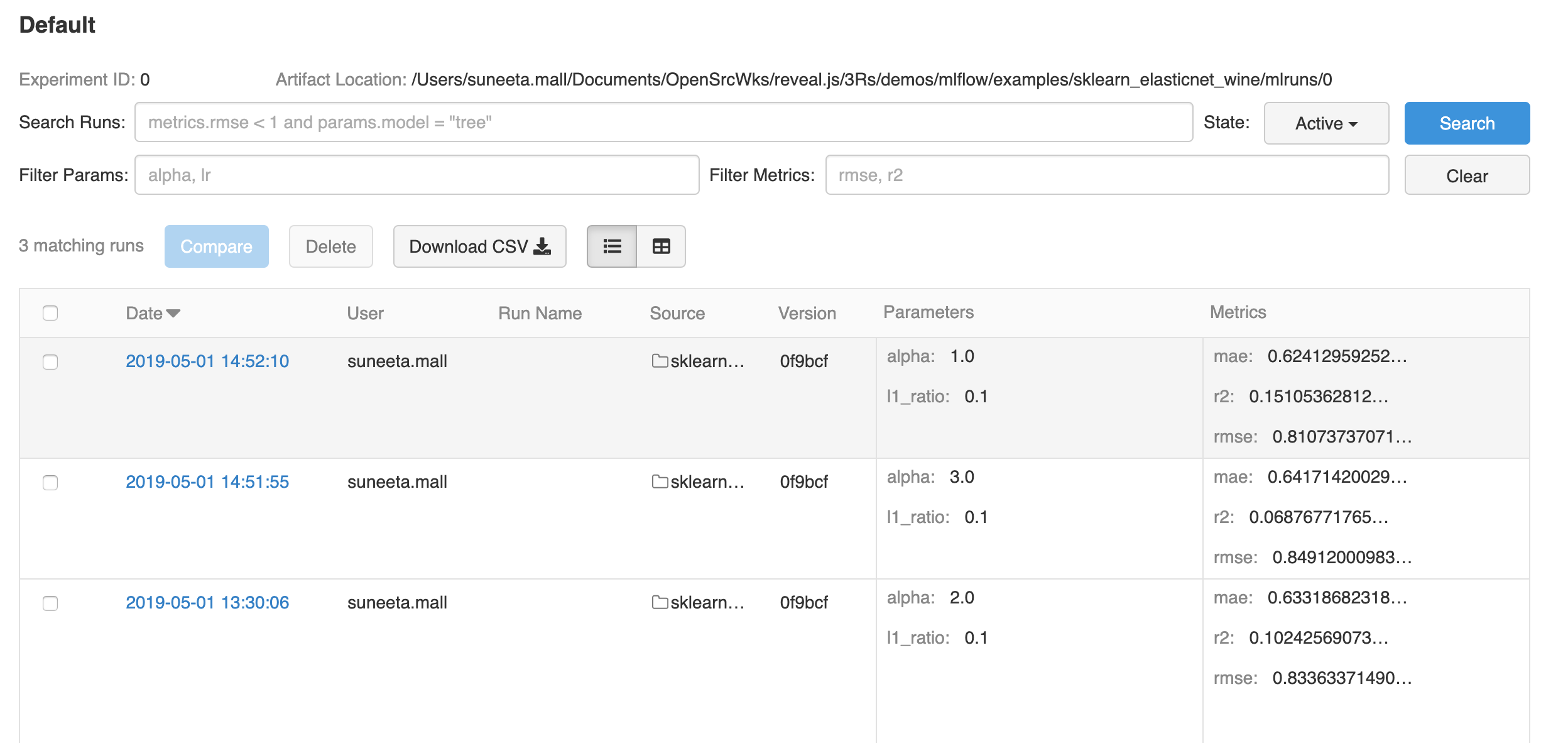Click the sort descending arrow on Date
The image size is (1568, 743).
click(x=174, y=312)
